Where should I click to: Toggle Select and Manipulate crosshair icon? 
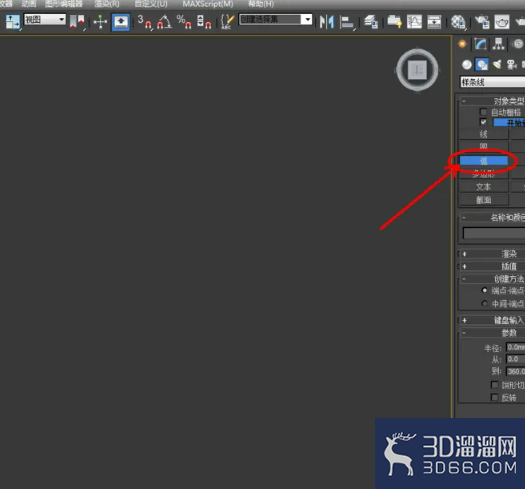(x=100, y=22)
